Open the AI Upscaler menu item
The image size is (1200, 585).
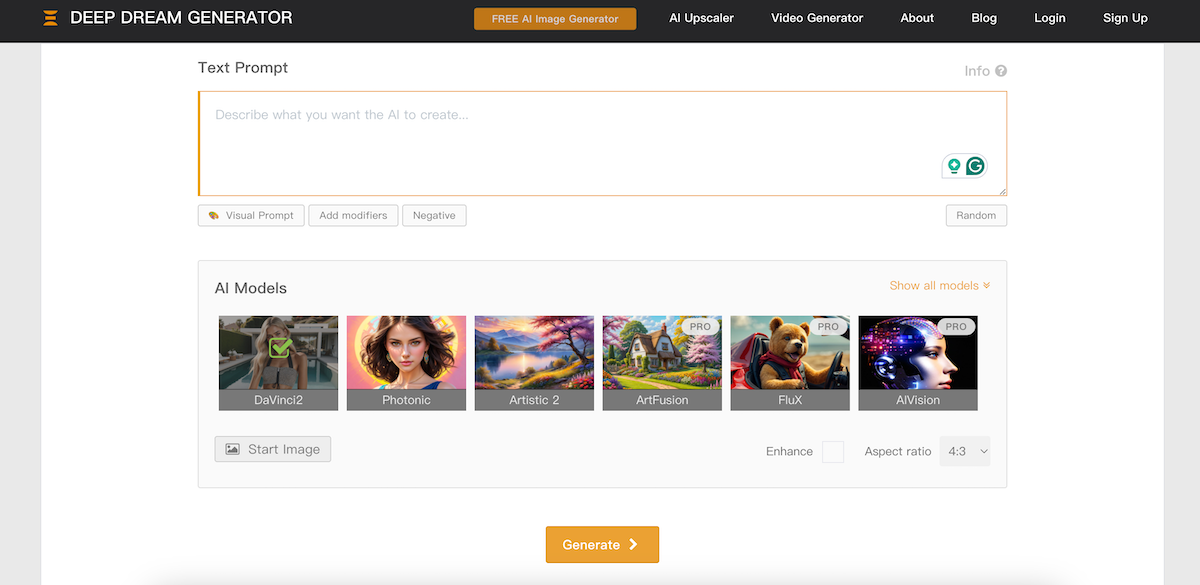701,17
